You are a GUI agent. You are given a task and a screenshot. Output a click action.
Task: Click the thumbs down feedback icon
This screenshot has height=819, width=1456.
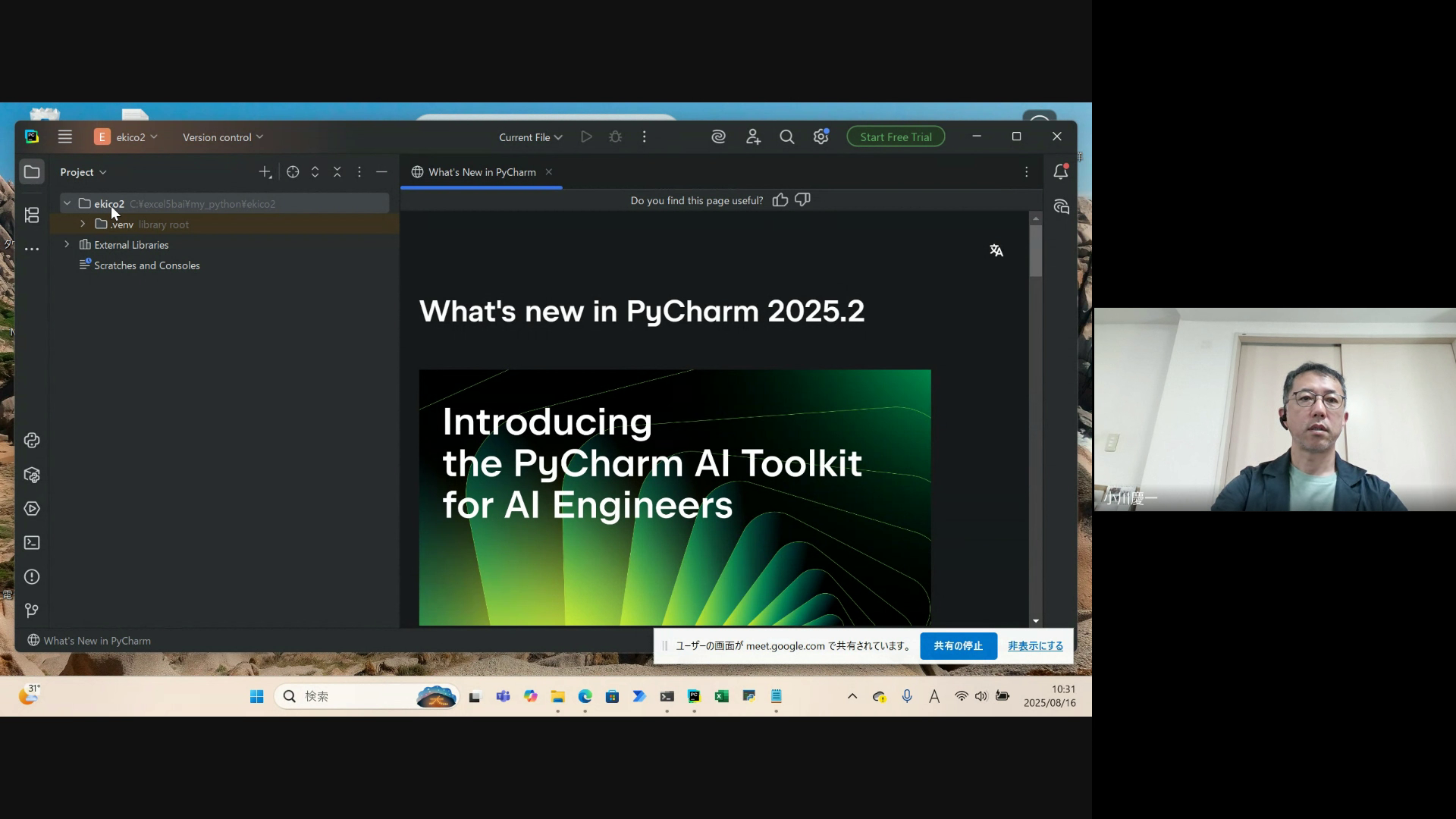(x=802, y=199)
